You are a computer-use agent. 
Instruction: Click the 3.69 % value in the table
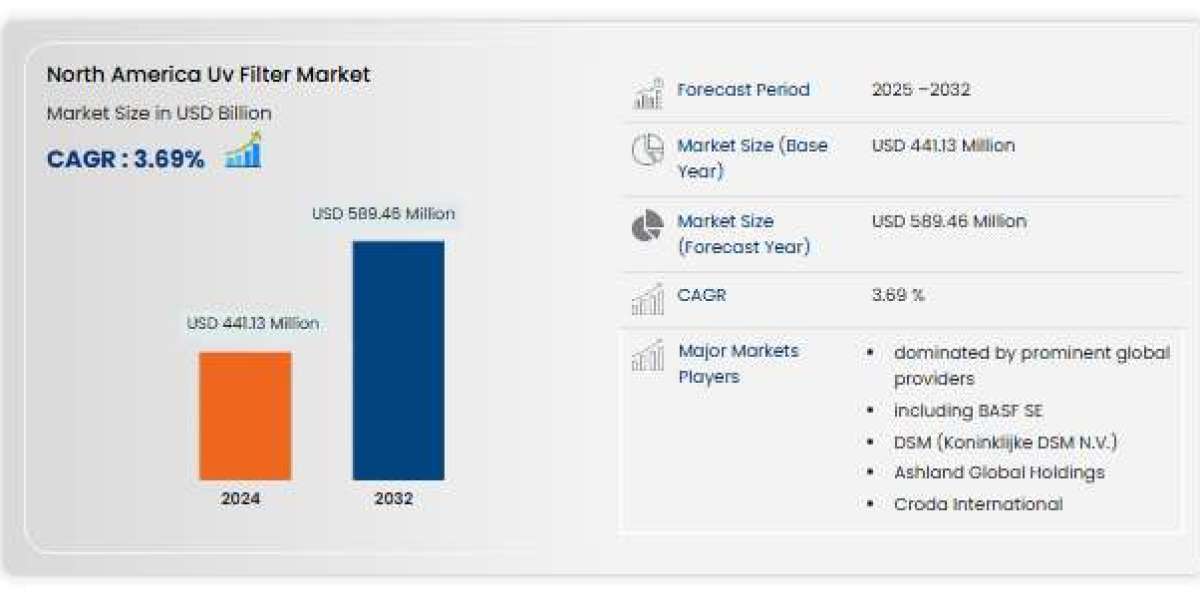point(898,295)
